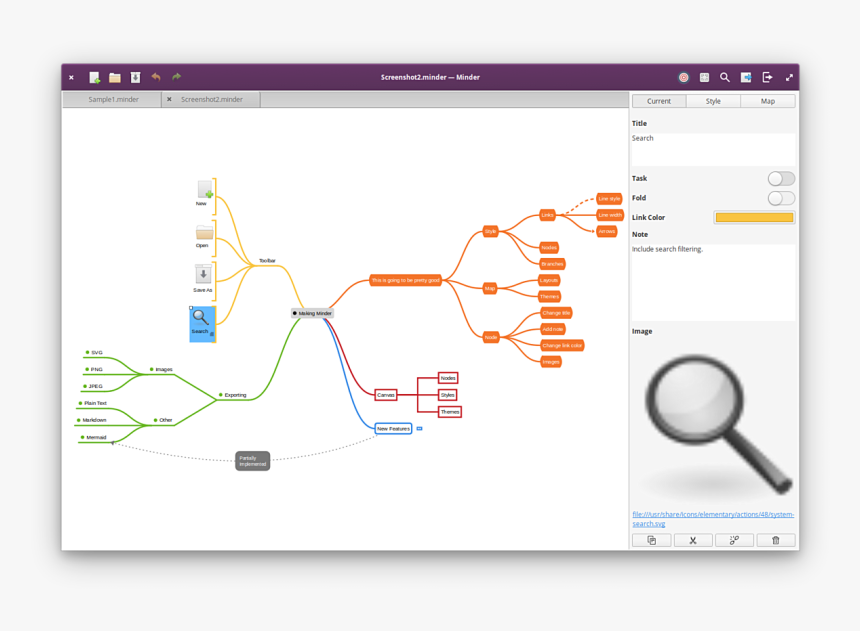Switch to the Sample1.minder tab
Viewport: 860px width, 631px height.
(x=113, y=99)
